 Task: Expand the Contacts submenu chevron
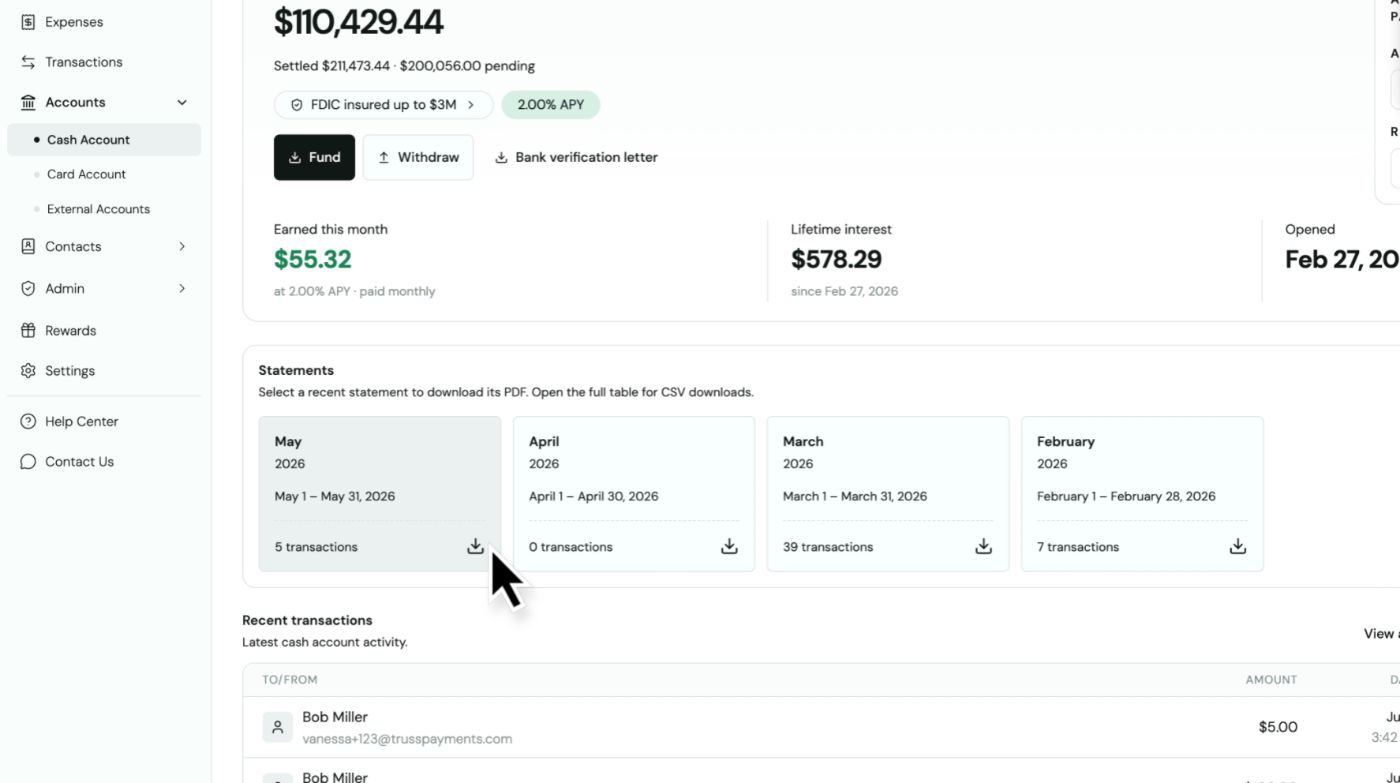pos(182,246)
